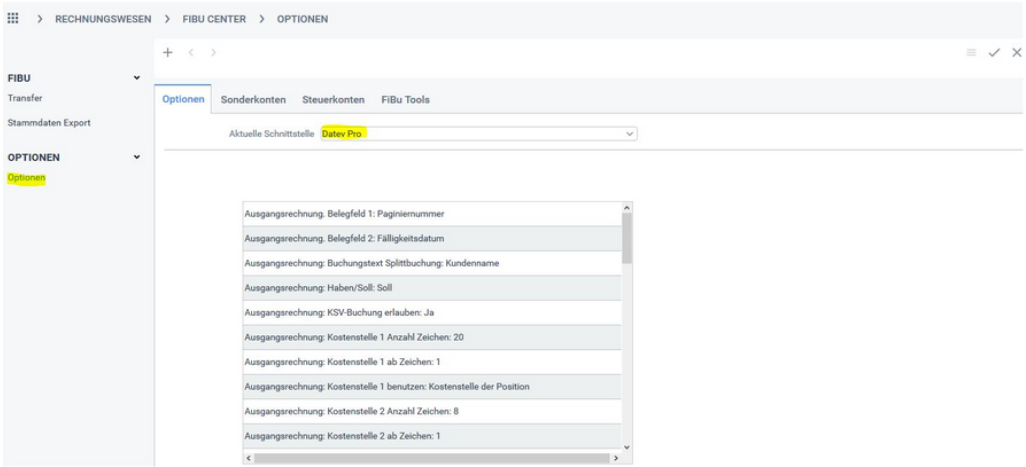Save with the checkmark icon
Screen dimensions: 1026x467
click(994, 52)
